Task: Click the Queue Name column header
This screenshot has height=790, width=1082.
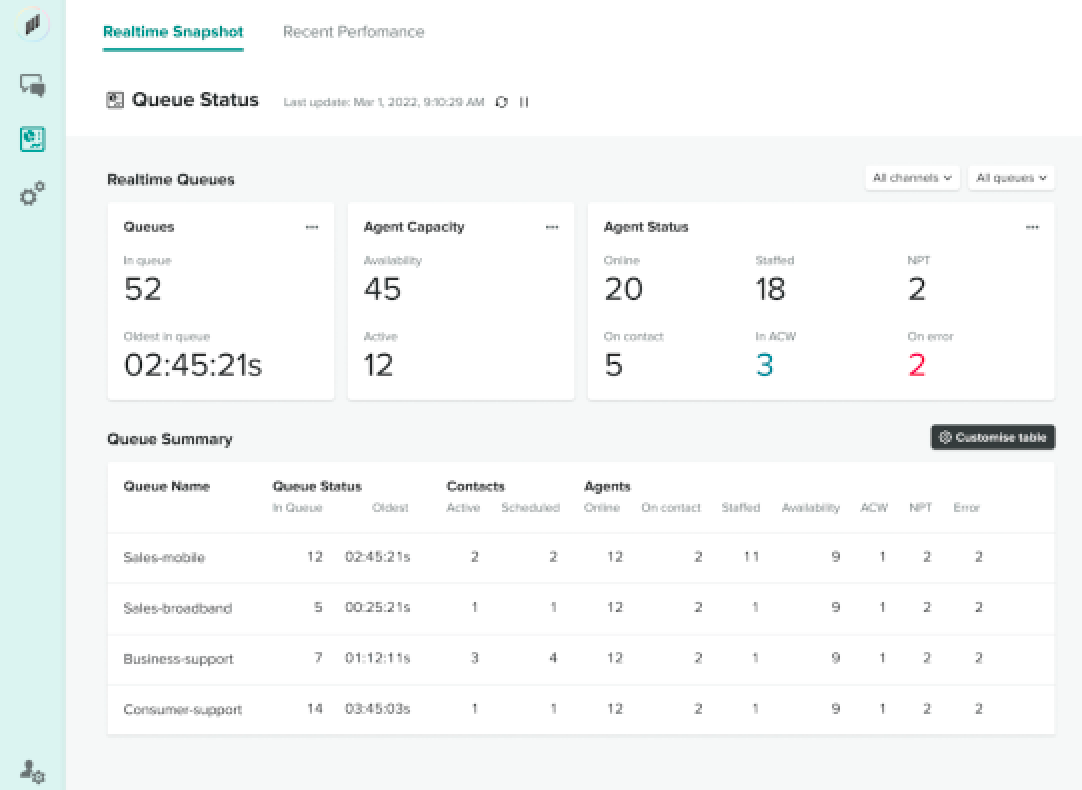Action: [167, 487]
